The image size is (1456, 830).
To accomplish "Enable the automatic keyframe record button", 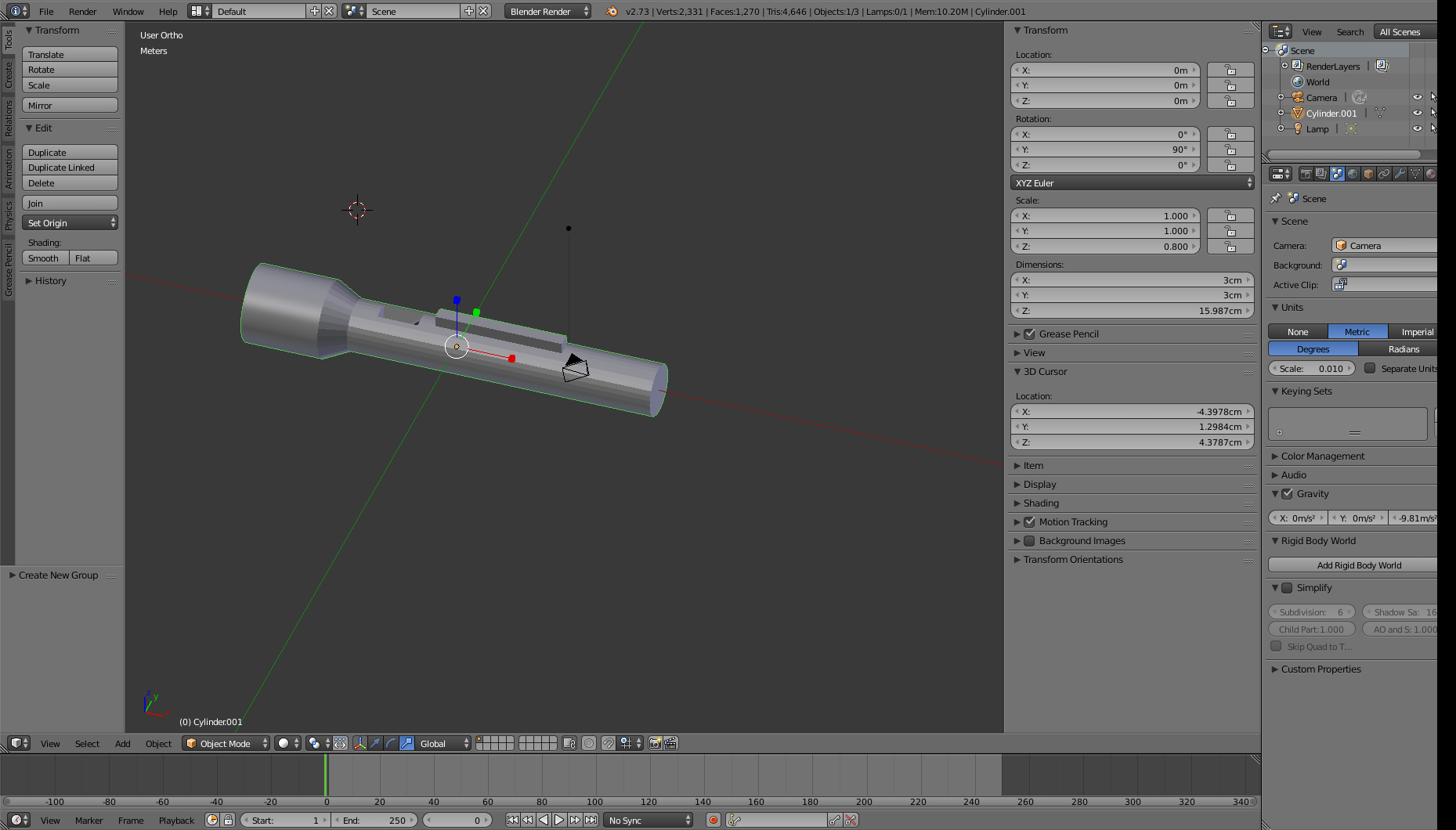I will click(x=713, y=820).
